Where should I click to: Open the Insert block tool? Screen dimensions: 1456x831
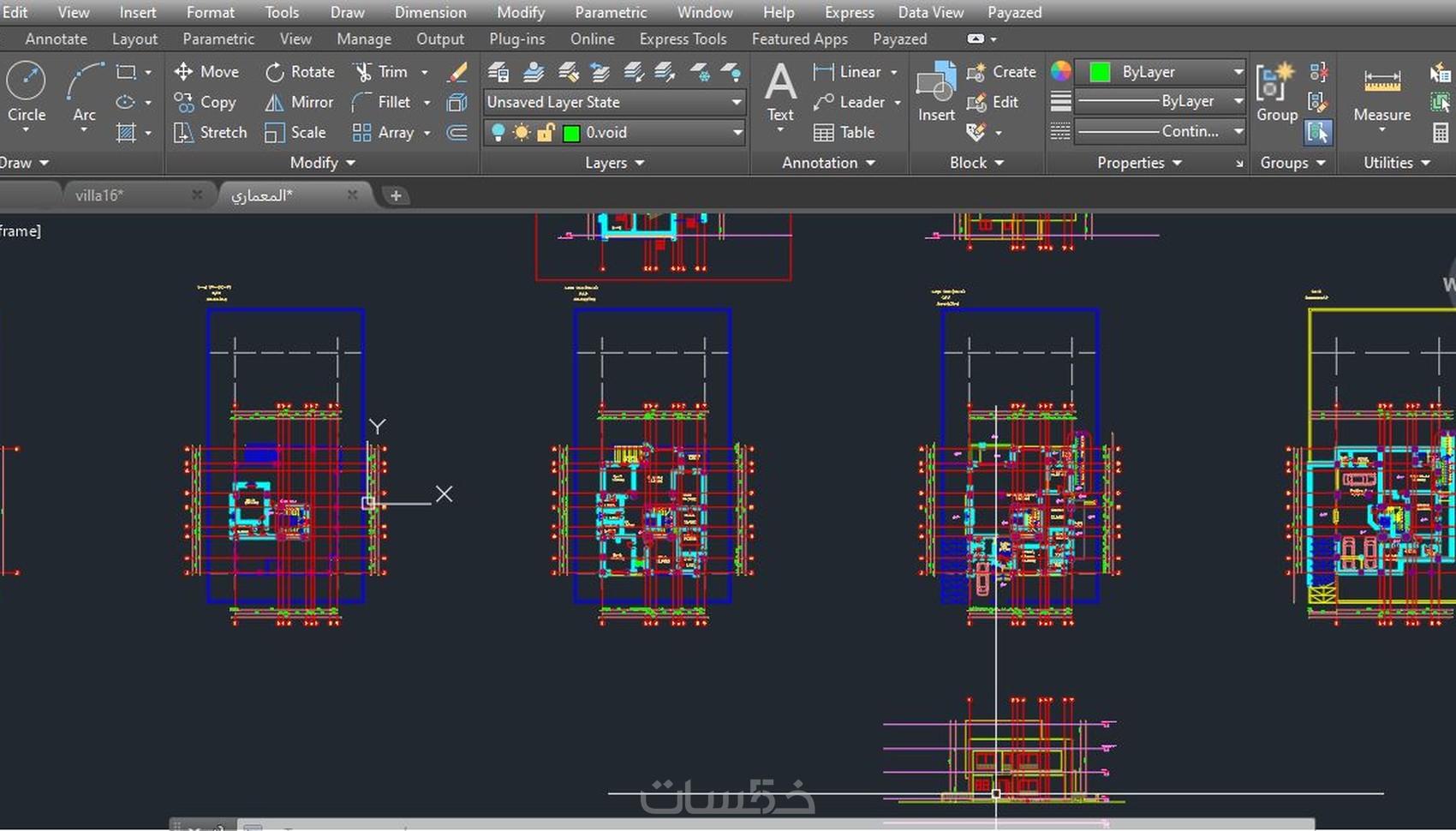(936, 84)
